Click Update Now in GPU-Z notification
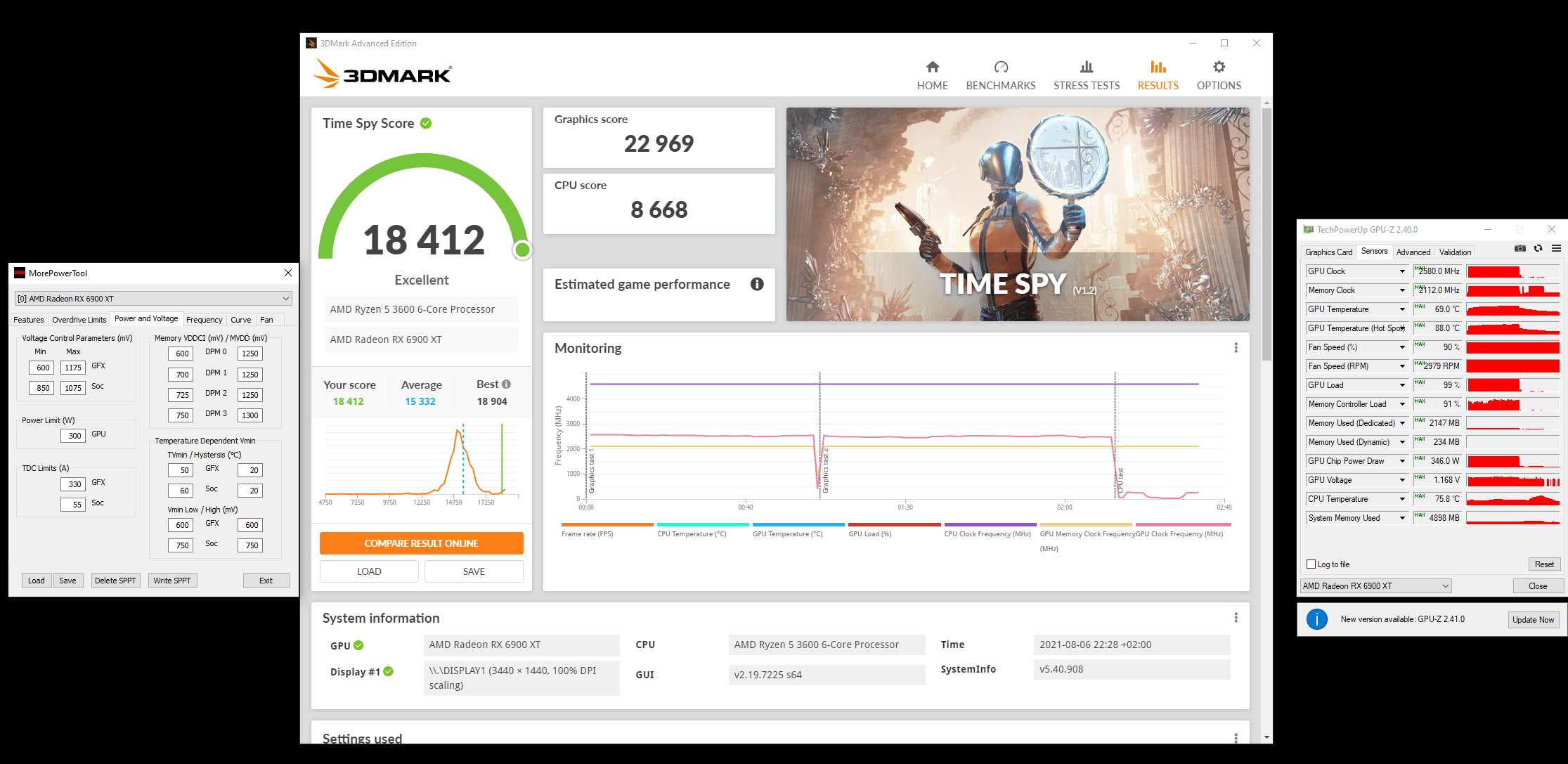Image resolution: width=1568 pixels, height=764 pixels. (1533, 620)
